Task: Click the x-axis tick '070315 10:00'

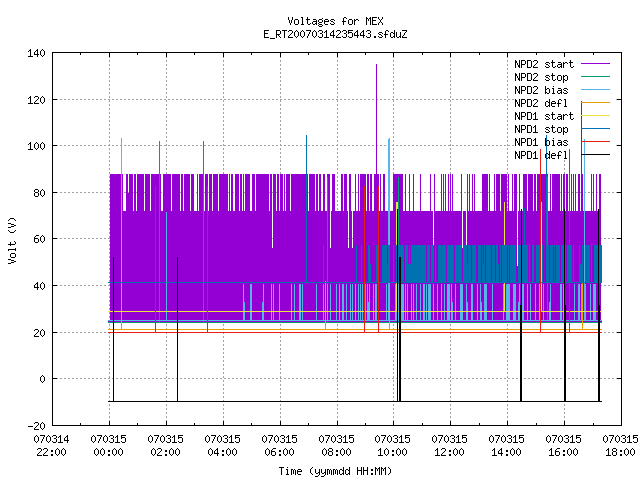Action: [393, 446]
